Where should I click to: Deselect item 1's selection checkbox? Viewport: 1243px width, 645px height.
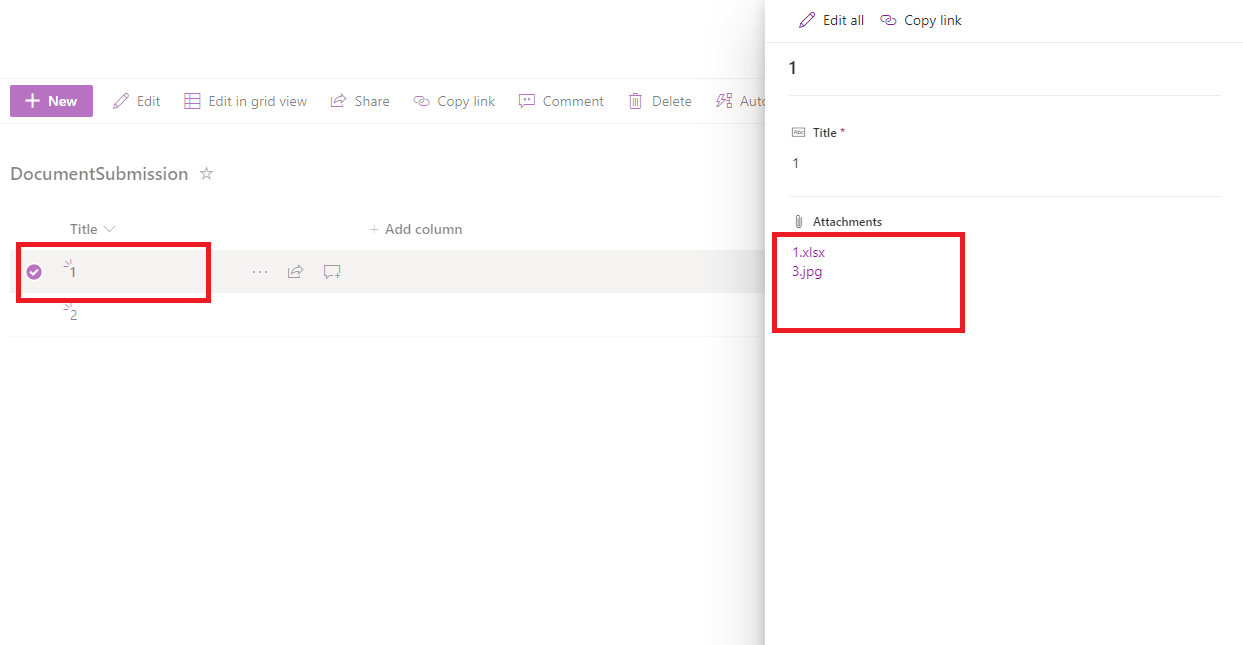34,271
